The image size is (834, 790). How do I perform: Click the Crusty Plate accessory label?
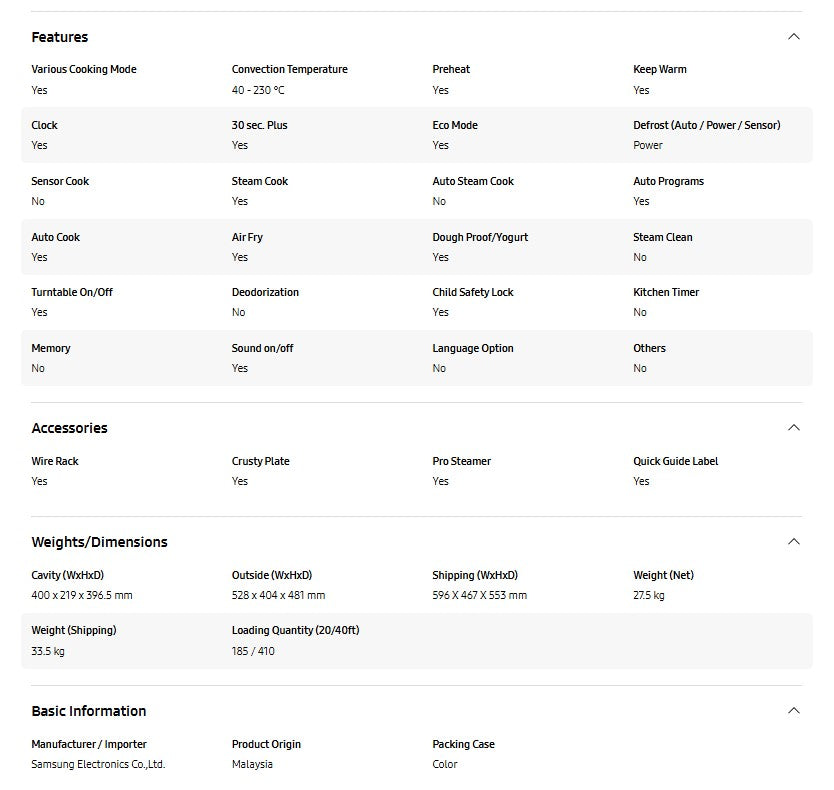point(260,461)
